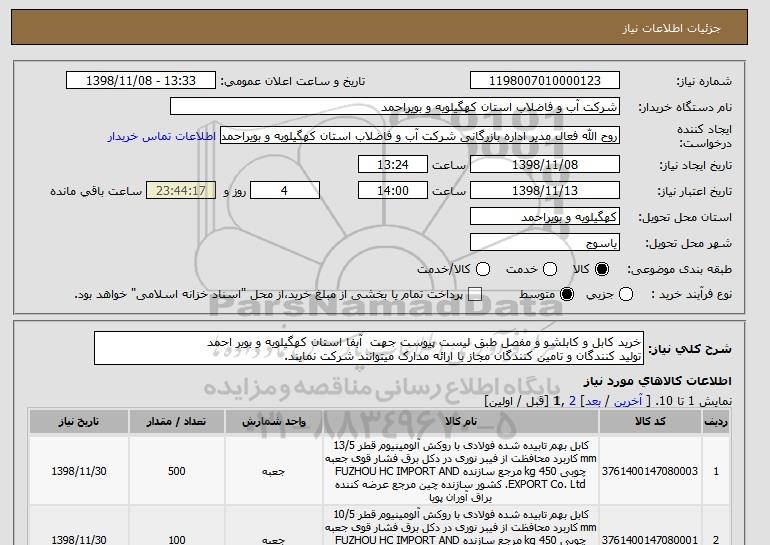Viewport: 770px width, 545px height.
Task: Click the validity date field 1398/11/13
Action: pyautogui.click(x=545, y=191)
